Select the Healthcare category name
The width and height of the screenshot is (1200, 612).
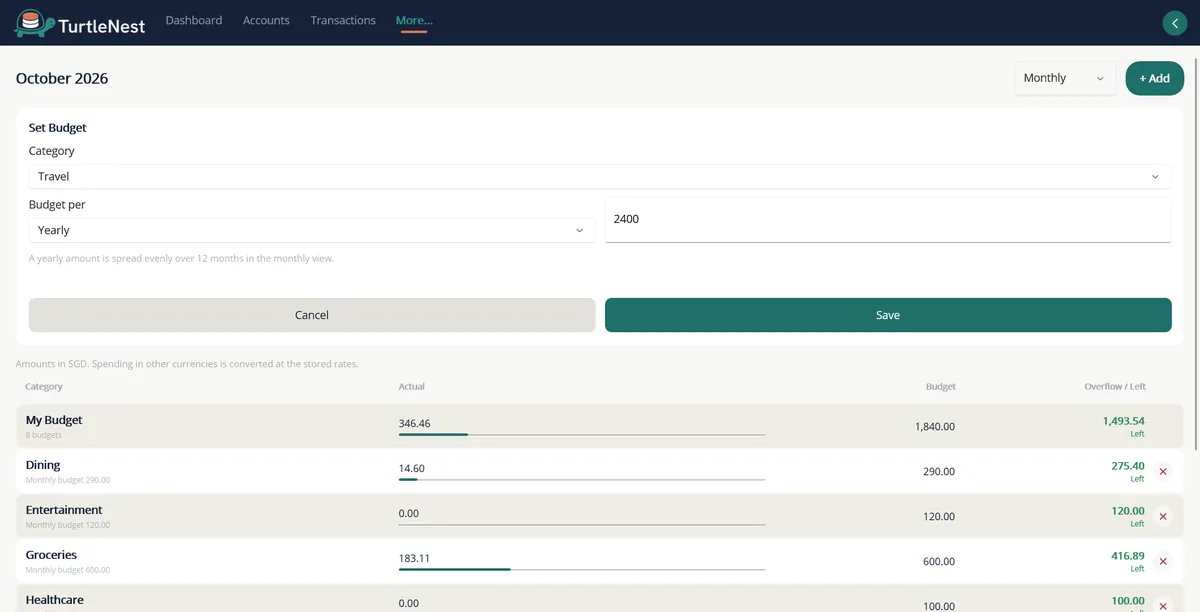pos(55,600)
